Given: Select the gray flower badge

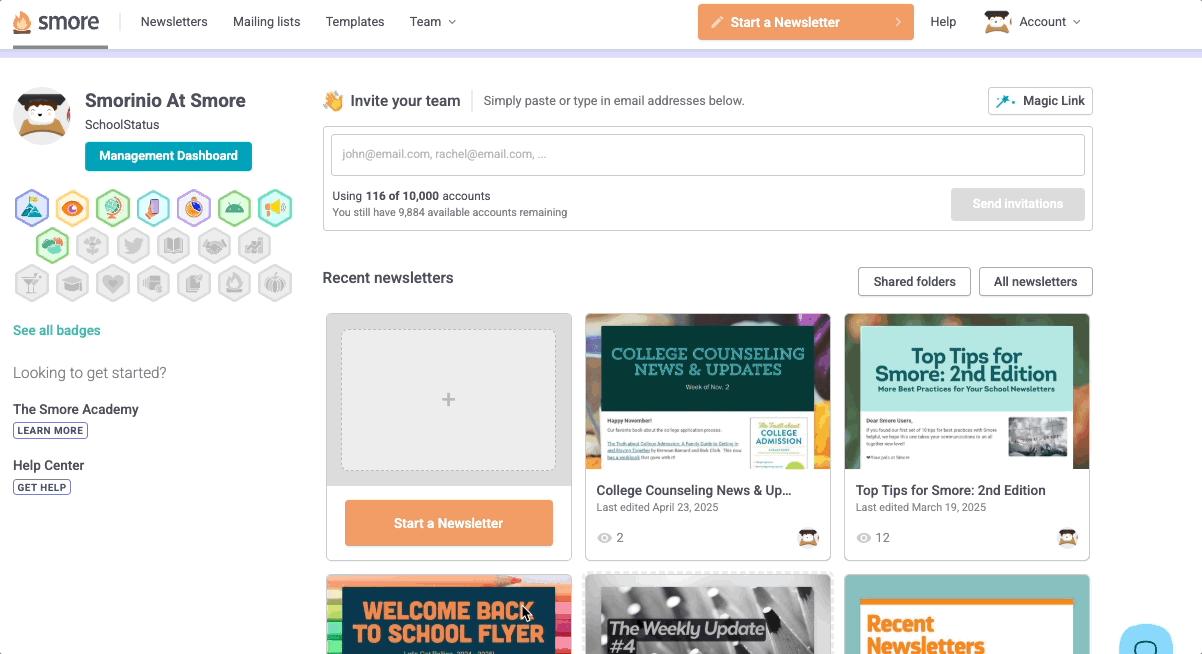Looking at the screenshot, I should point(93,246).
